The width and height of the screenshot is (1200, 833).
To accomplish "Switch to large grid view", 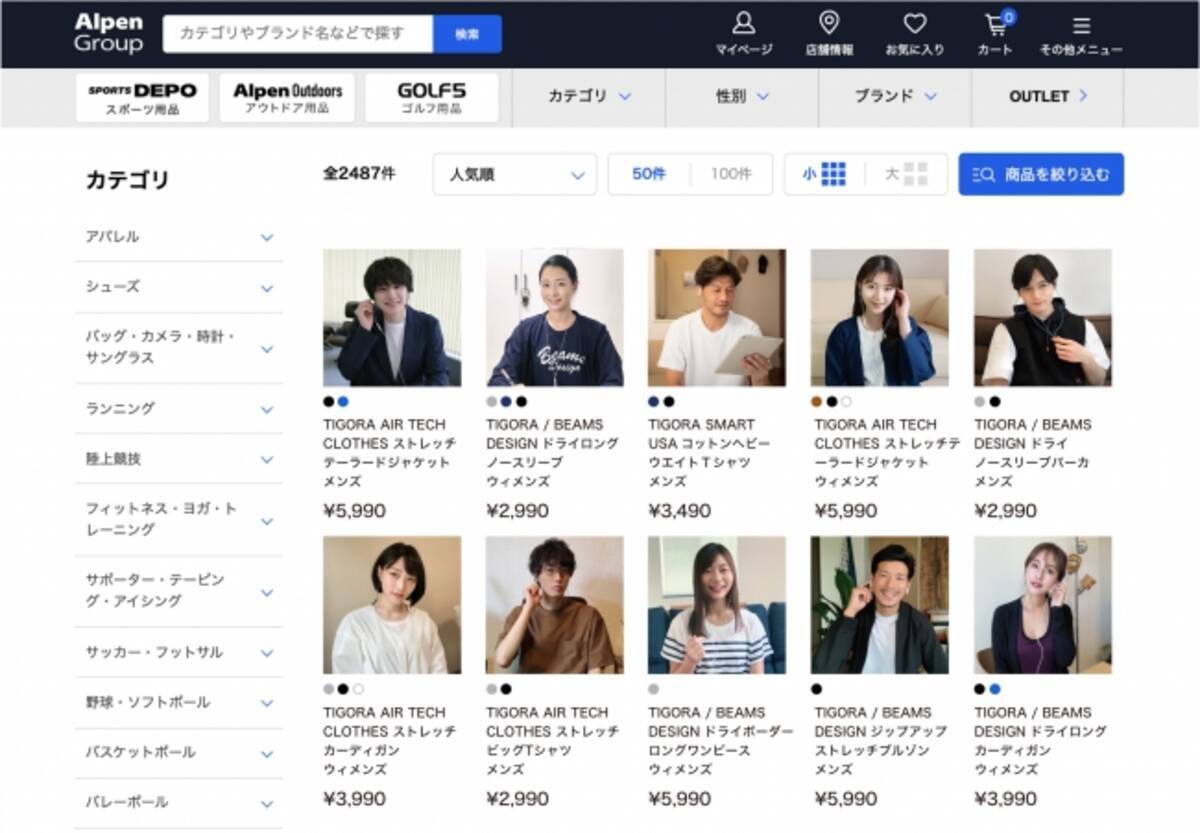I will click(907, 174).
